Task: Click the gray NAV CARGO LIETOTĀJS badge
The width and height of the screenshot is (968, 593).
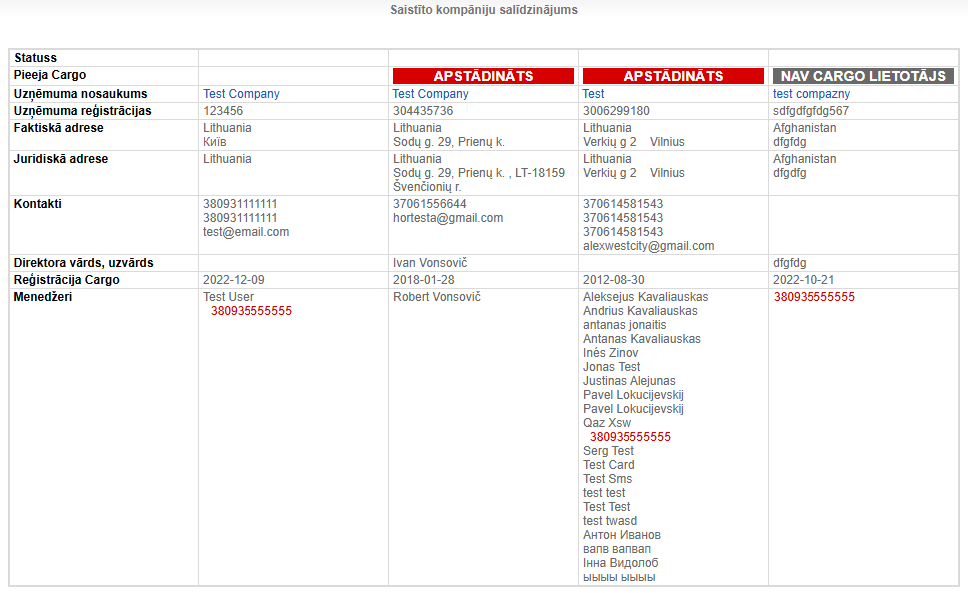Action: (x=863, y=76)
